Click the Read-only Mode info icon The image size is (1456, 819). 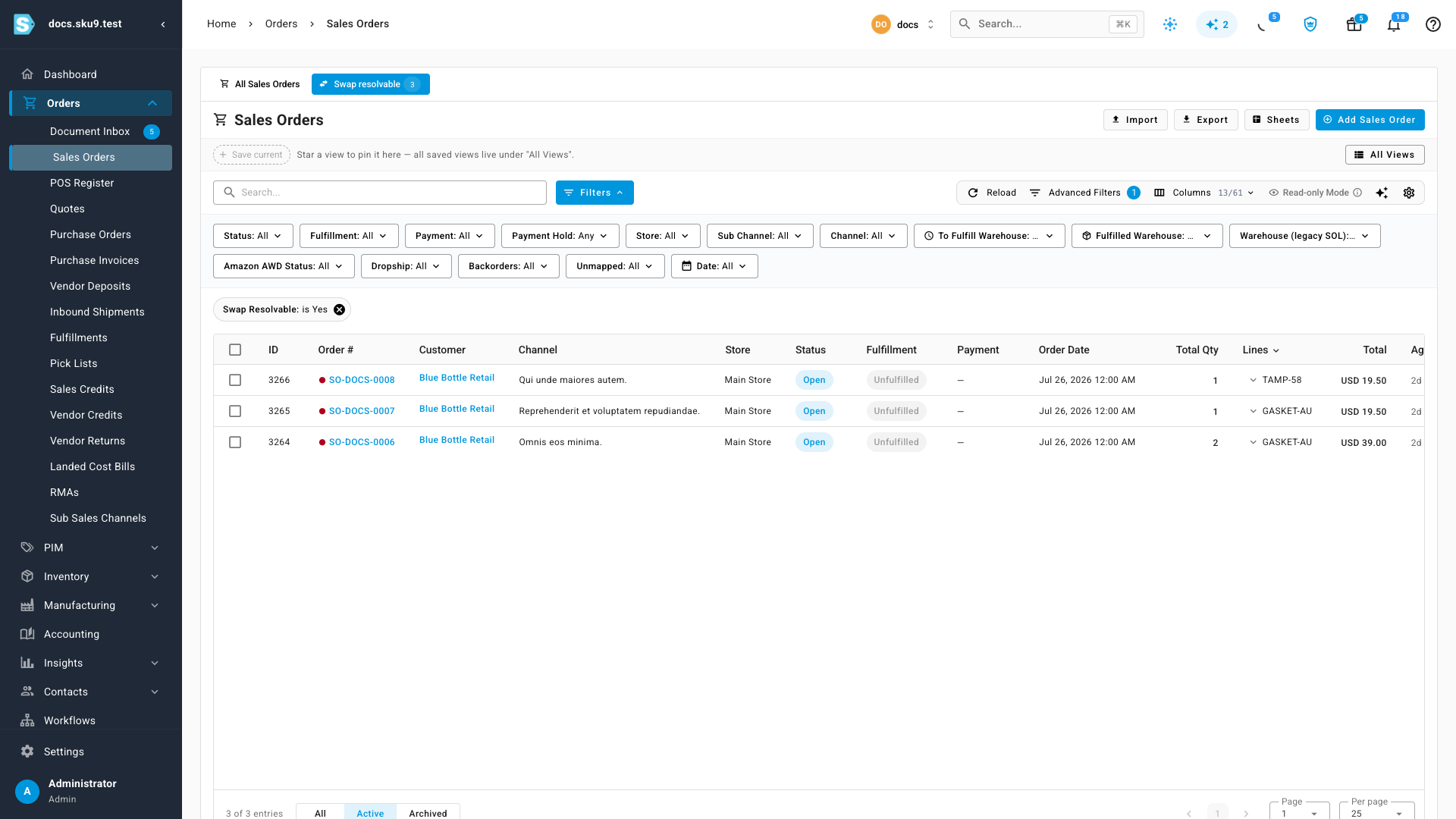point(1357,193)
